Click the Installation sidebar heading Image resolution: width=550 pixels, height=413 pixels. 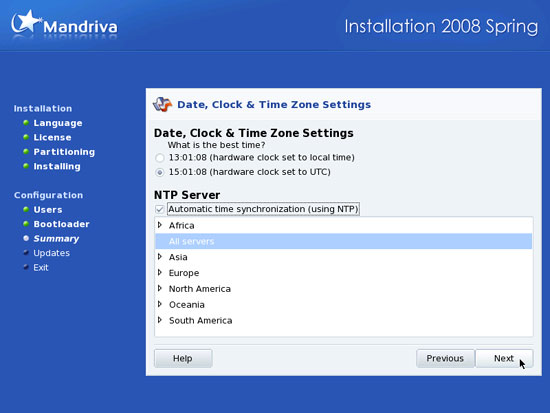tap(43, 108)
